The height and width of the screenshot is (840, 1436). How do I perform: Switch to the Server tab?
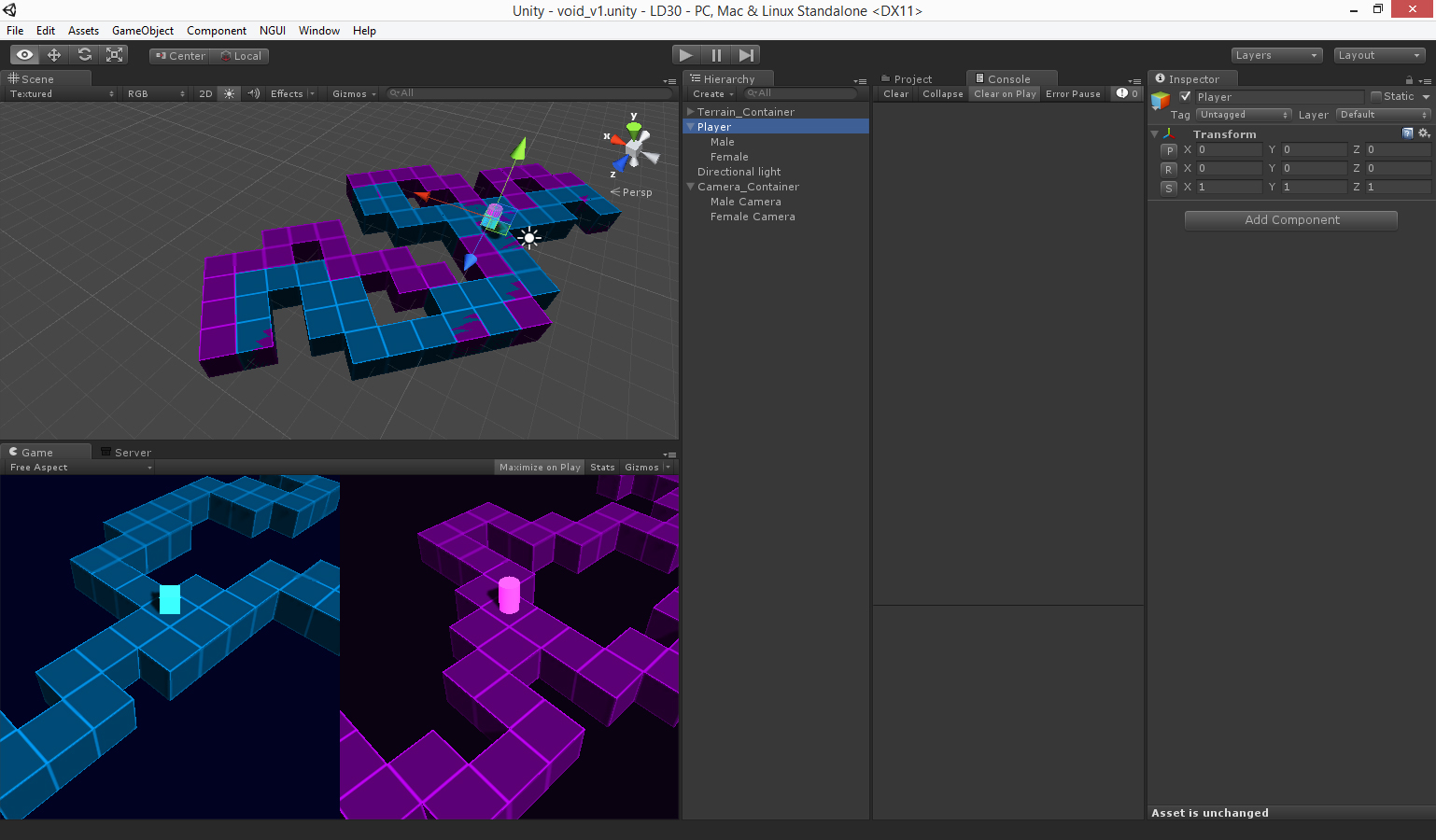(x=126, y=453)
